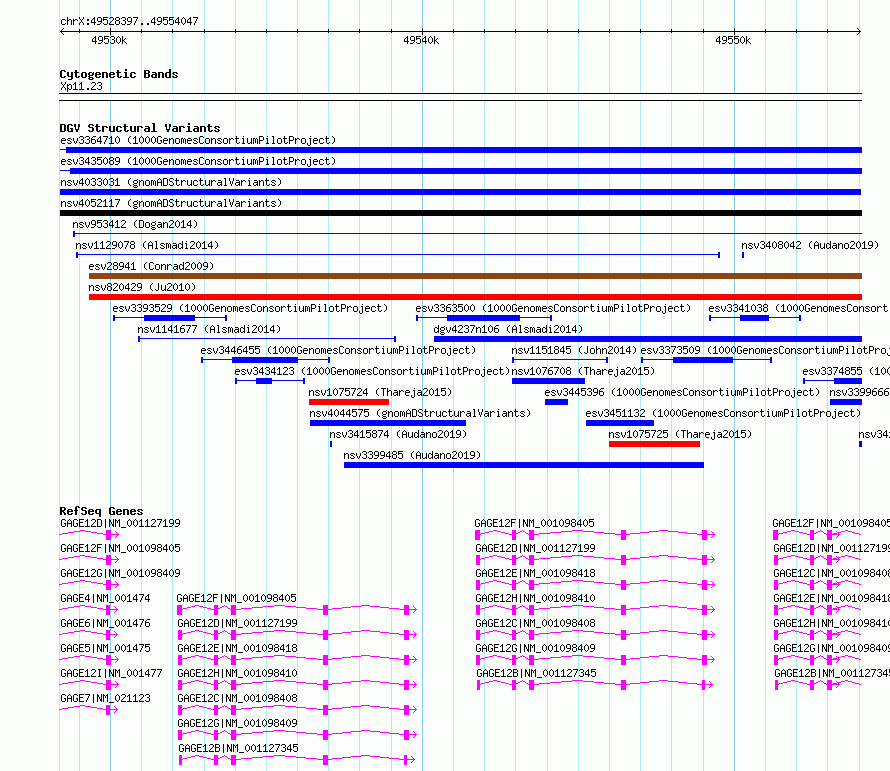Click the black bar of nsv4052117
This screenshot has height=771, width=890.
click(460, 213)
